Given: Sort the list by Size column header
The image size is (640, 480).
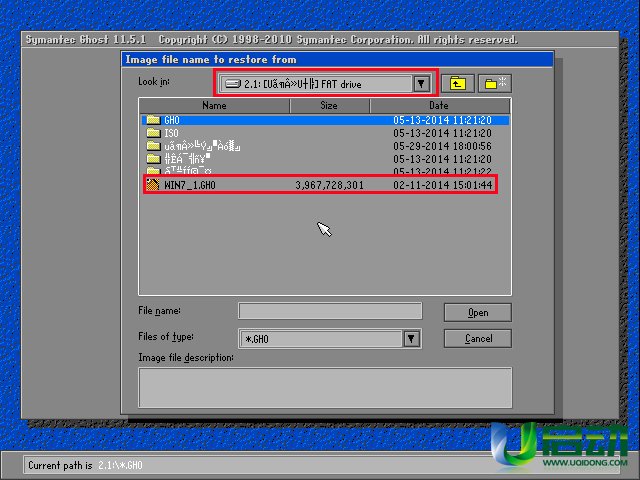Looking at the screenshot, I should point(329,106).
